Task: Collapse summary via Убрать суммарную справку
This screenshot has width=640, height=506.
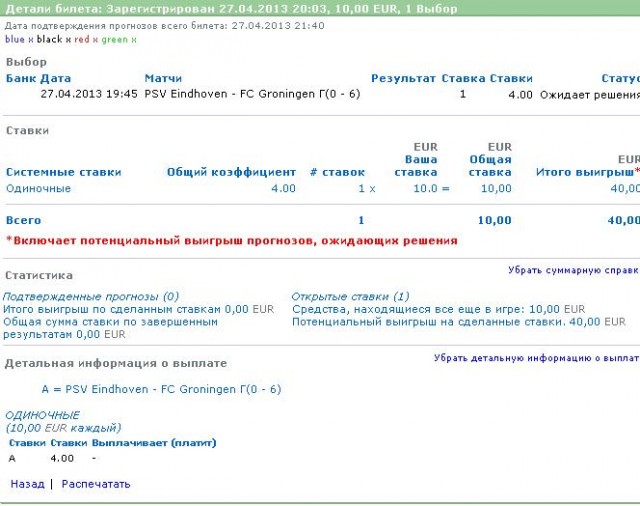Action: [x=573, y=270]
